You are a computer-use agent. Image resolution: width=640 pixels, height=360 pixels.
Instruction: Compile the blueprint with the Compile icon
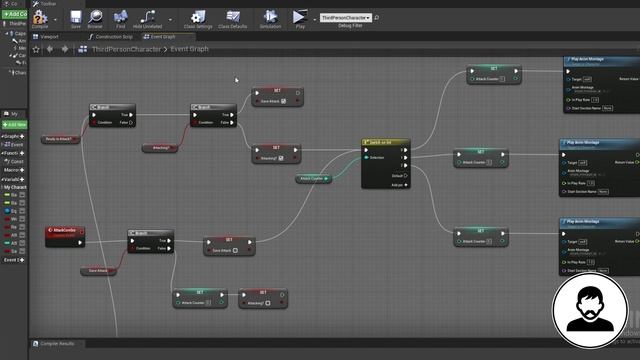pyautogui.click(x=40, y=18)
